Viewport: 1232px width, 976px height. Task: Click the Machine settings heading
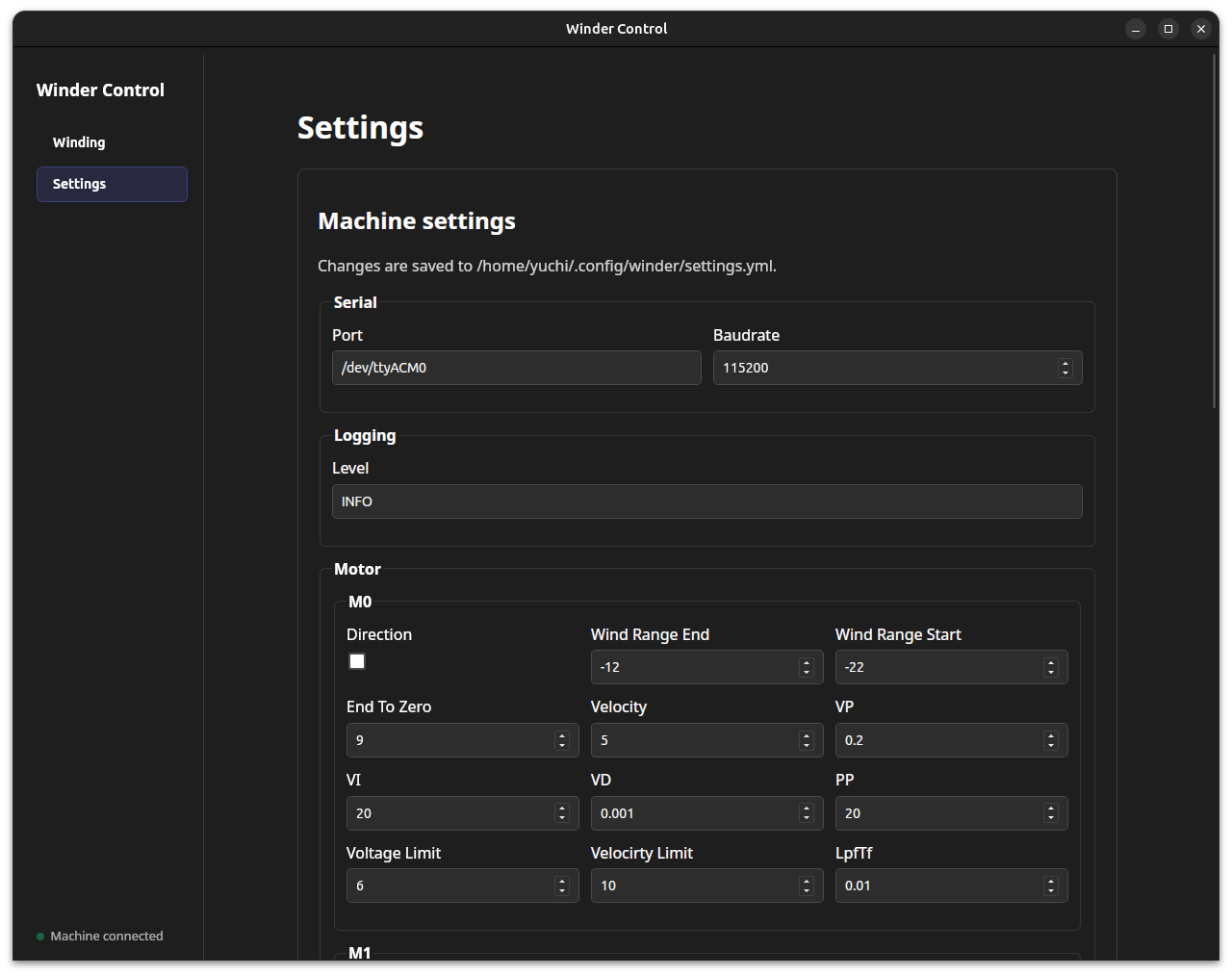pyautogui.click(x=417, y=221)
